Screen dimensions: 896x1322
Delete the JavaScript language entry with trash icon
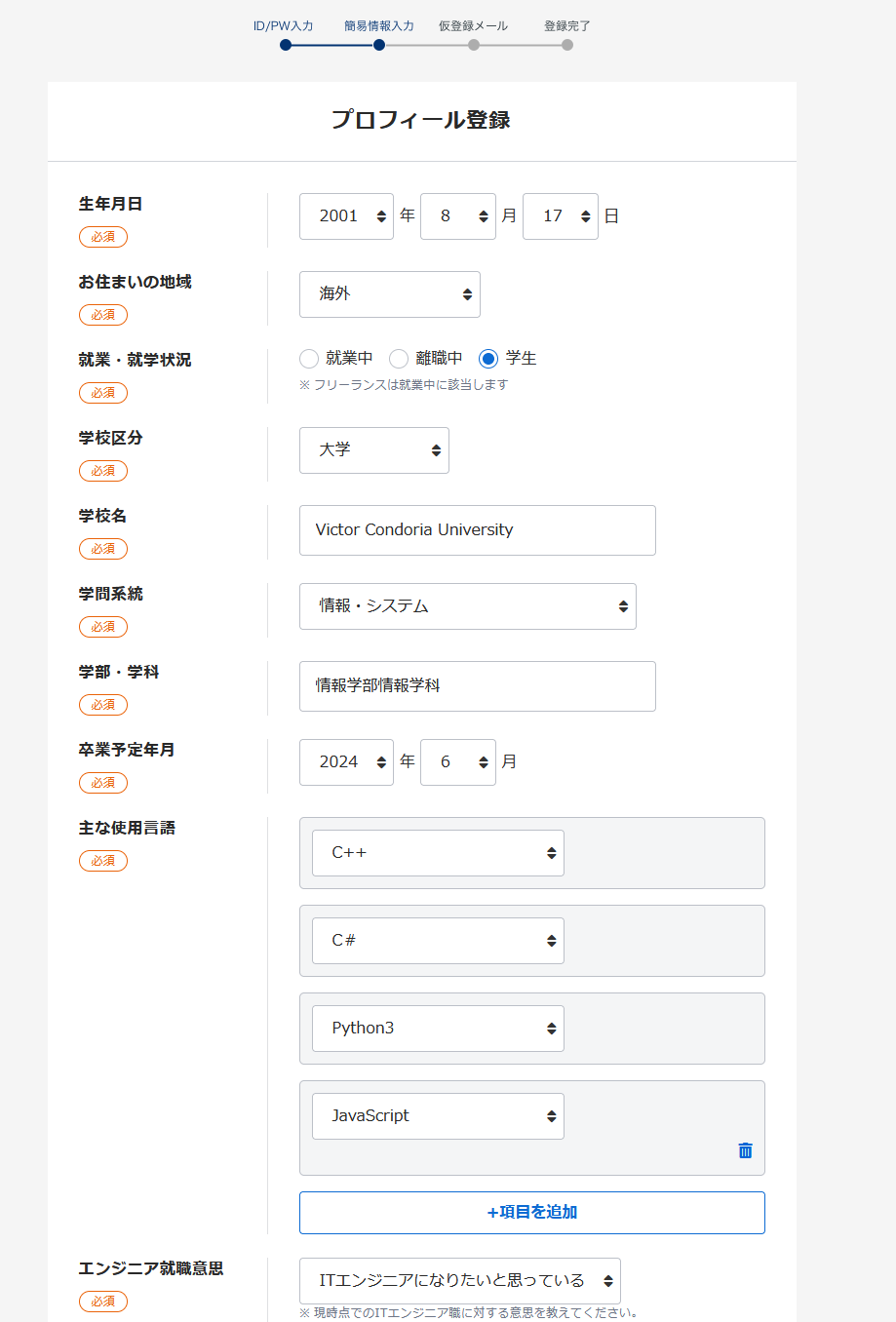pos(745,1150)
